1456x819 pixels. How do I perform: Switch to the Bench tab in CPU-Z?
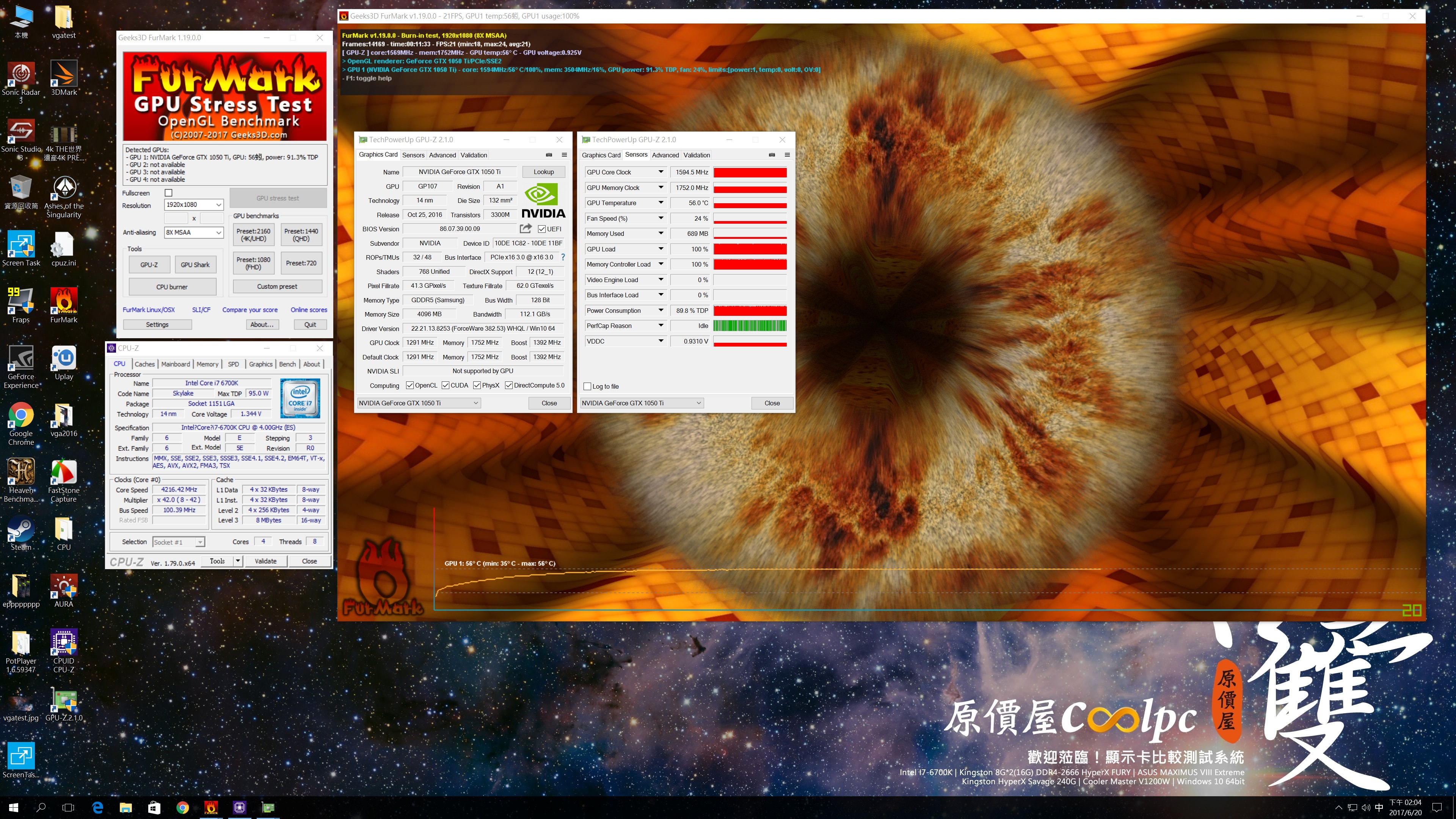tap(287, 364)
